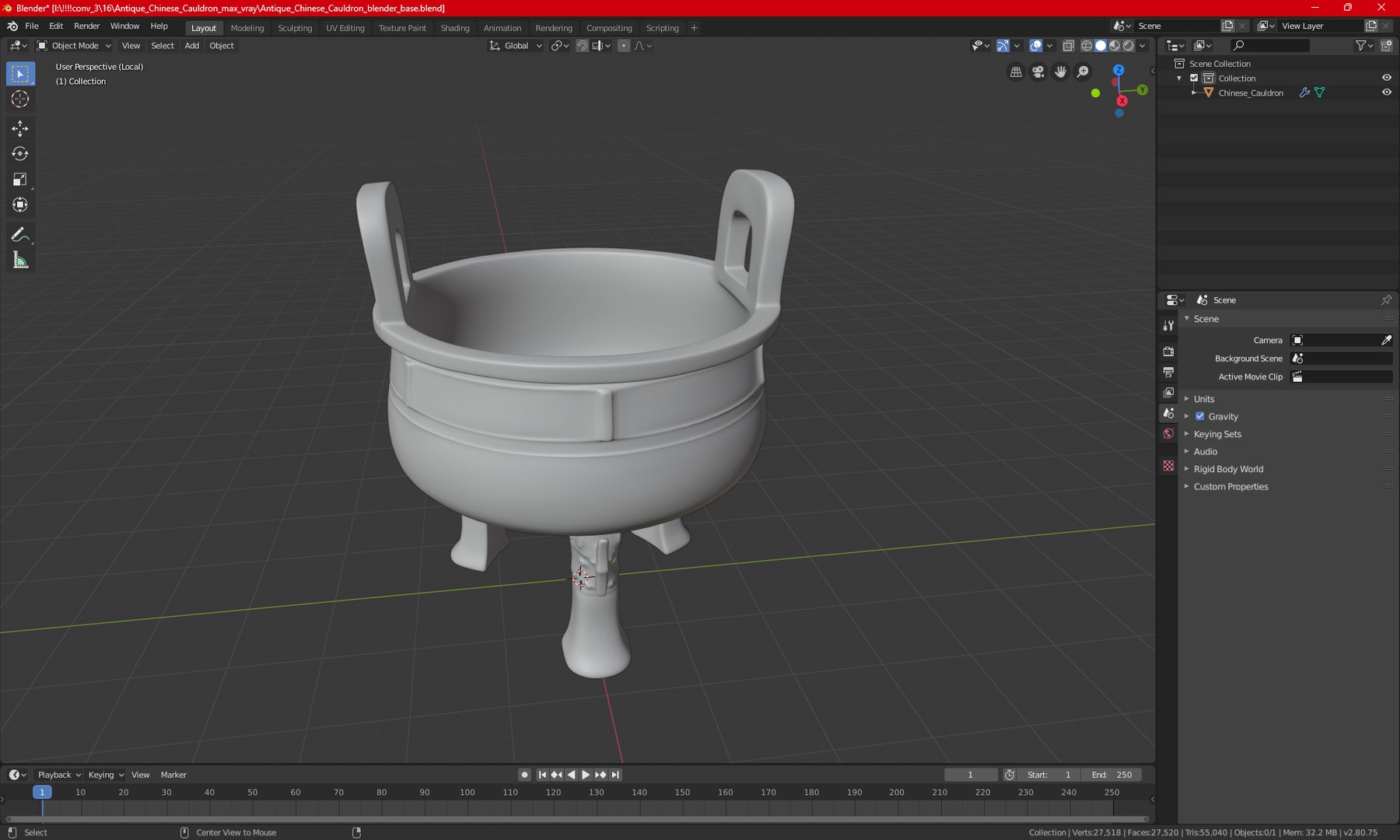1400x840 pixels.
Task: Click the Chinese_Cauldron mesh data icon
Action: coord(1320,93)
